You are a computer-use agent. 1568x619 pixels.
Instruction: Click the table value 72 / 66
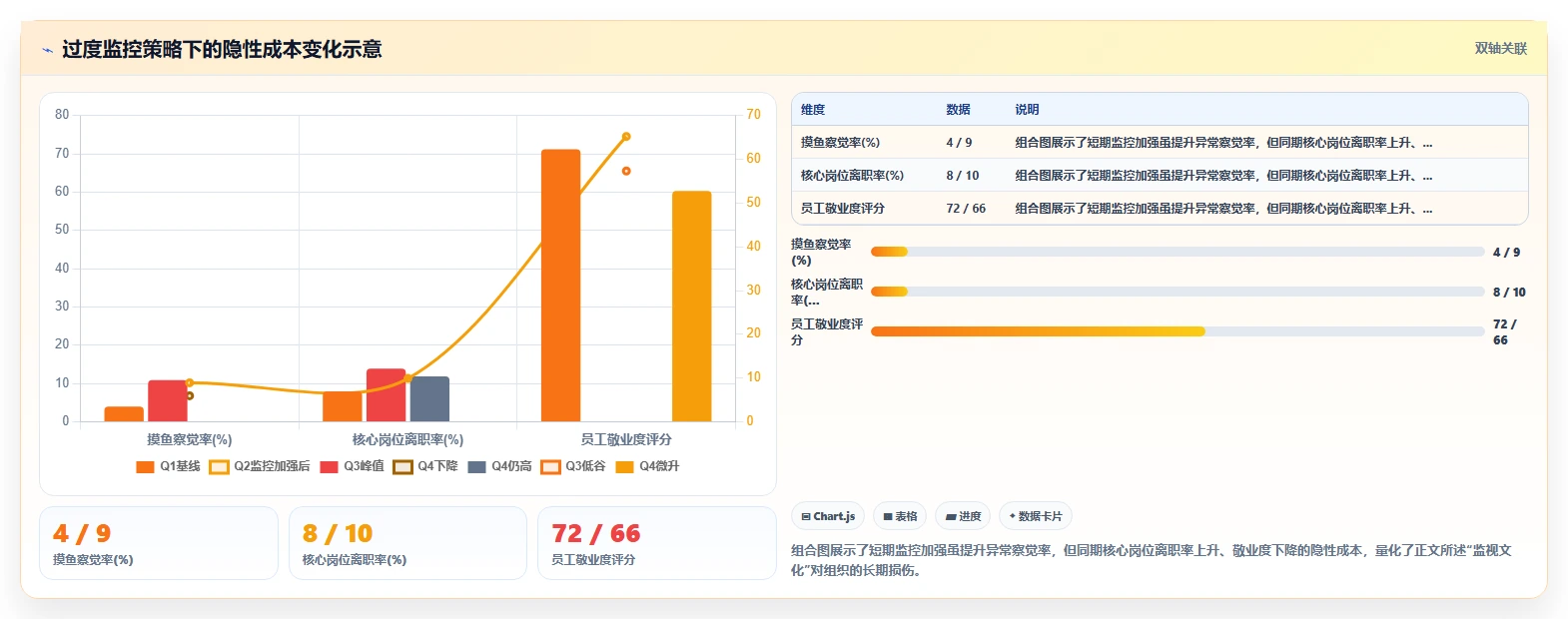[x=966, y=209]
